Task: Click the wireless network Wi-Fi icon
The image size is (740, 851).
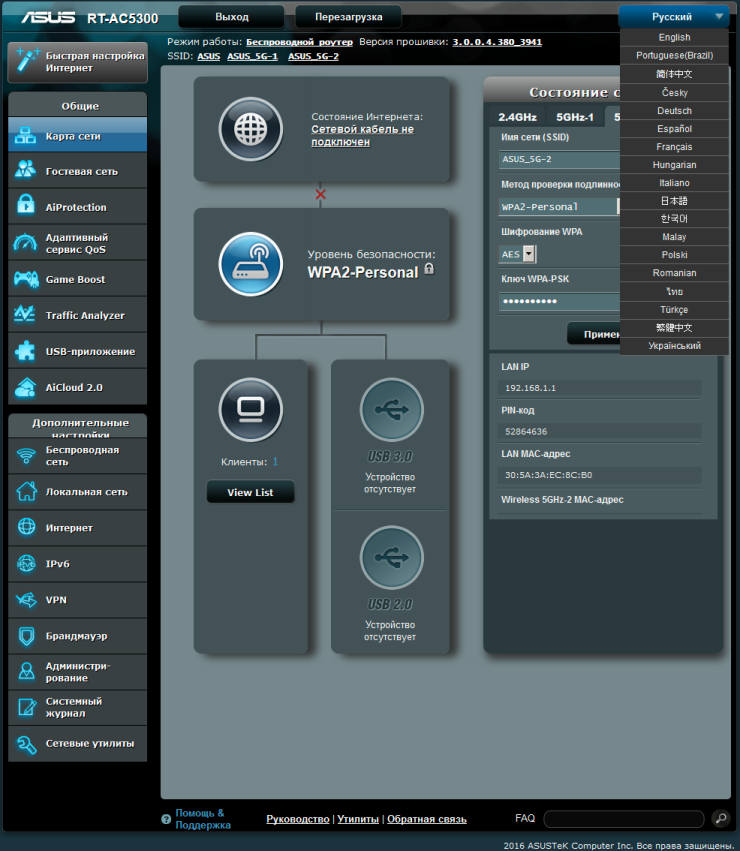Action: coord(26,455)
